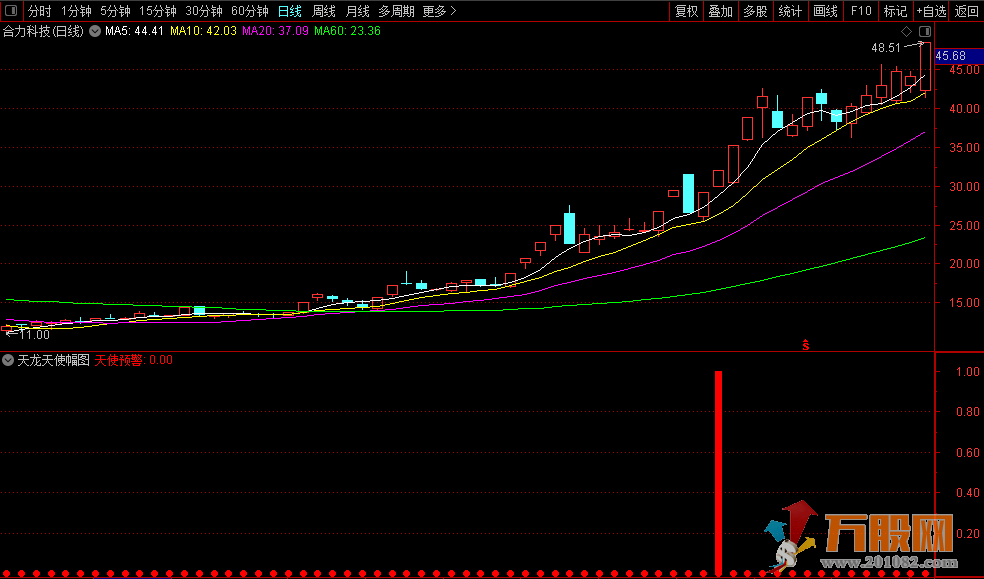Click the 48.51 high price label
Viewport: 984px width, 579px height.
[x=885, y=48]
